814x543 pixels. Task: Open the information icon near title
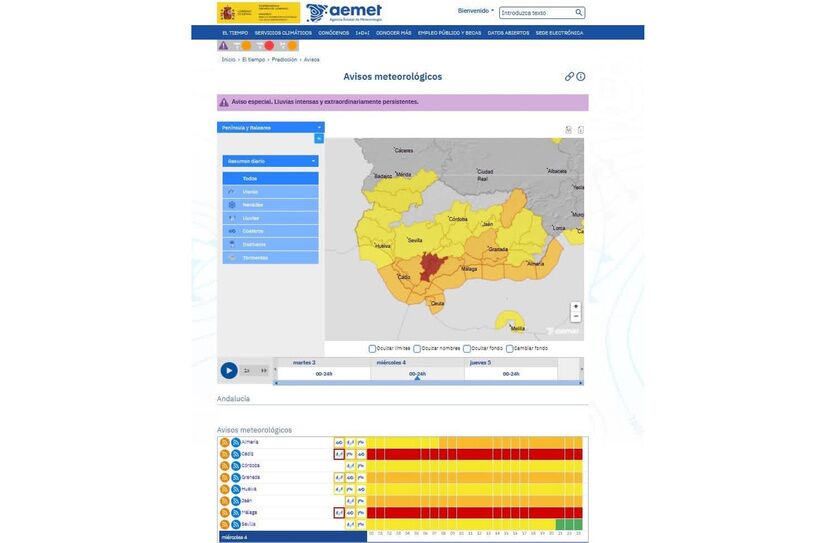tap(581, 76)
